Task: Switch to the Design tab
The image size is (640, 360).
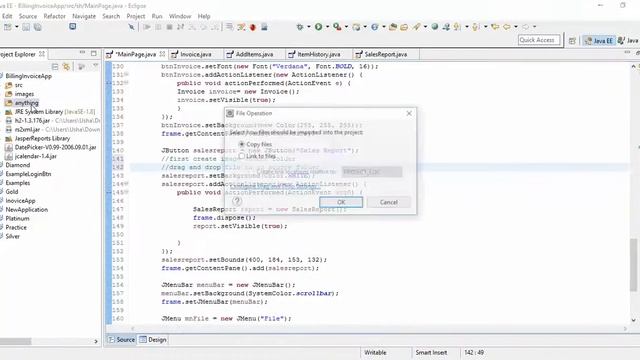Action: pyautogui.click(x=153, y=340)
